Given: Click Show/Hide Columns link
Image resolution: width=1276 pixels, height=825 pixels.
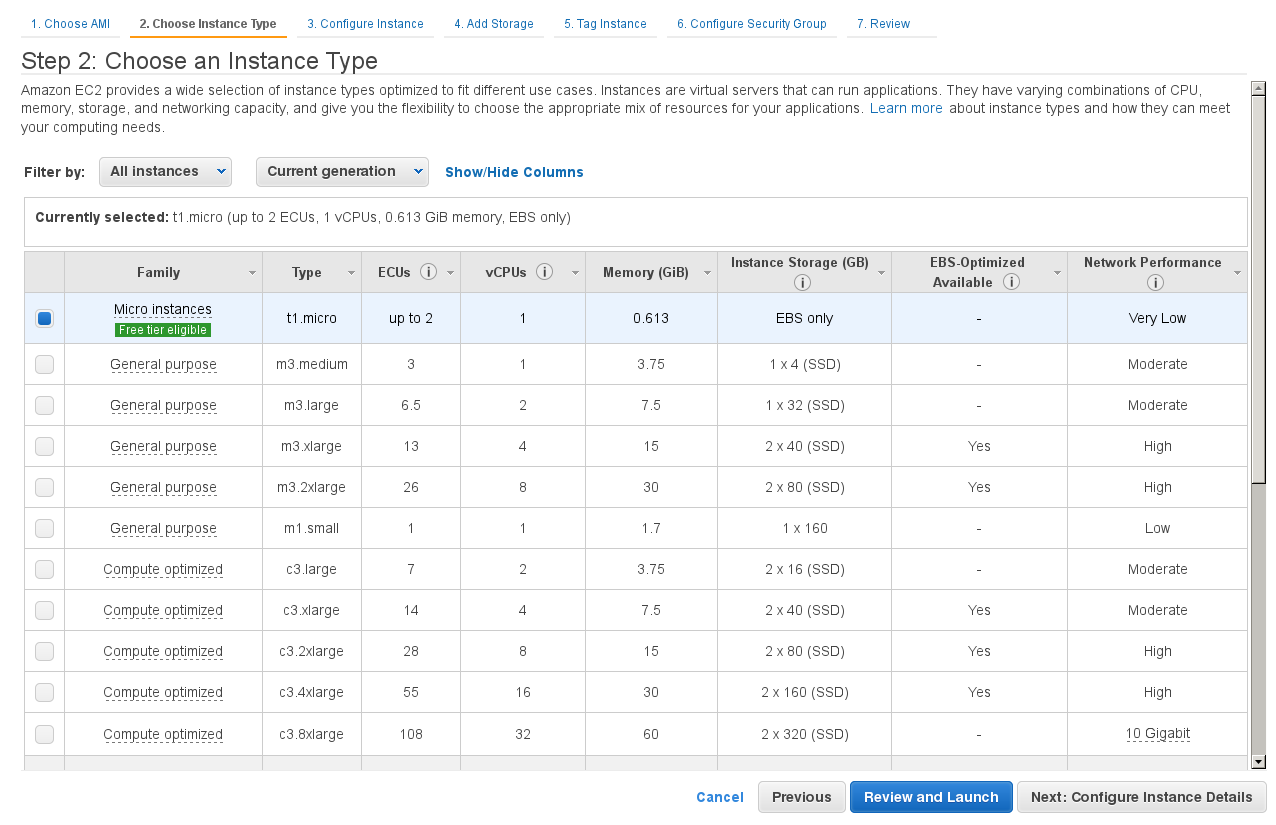Looking at the screenshot, I should pos(514,172).
